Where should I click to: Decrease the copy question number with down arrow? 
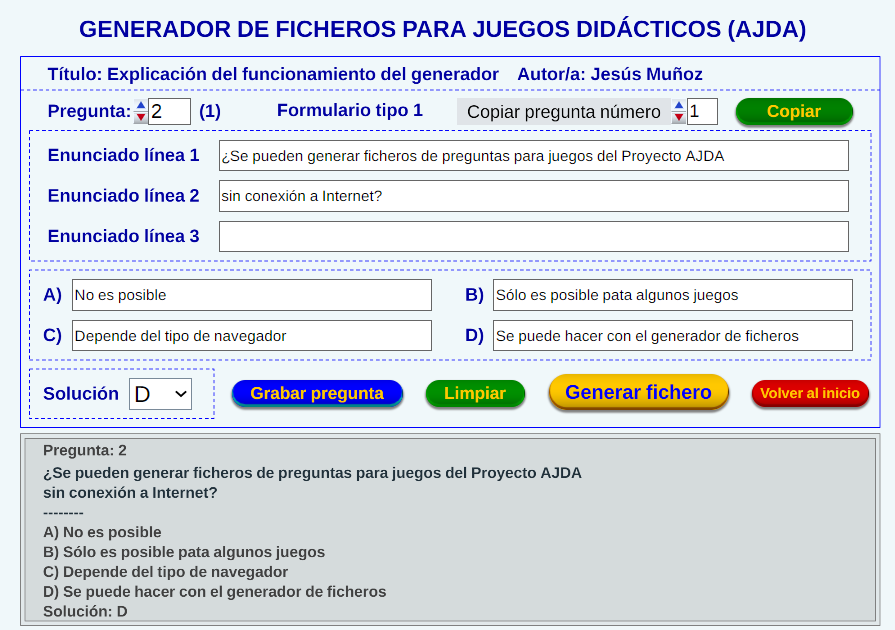tap(679, 117)
